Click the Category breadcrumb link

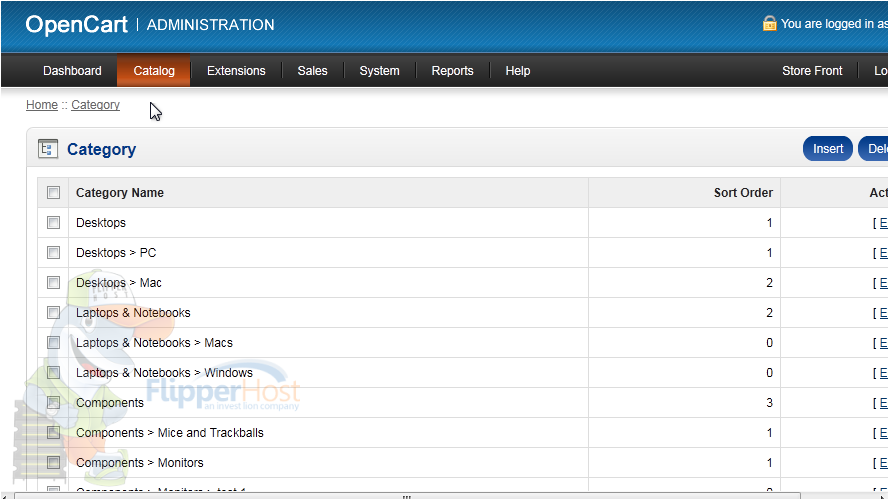95,105
